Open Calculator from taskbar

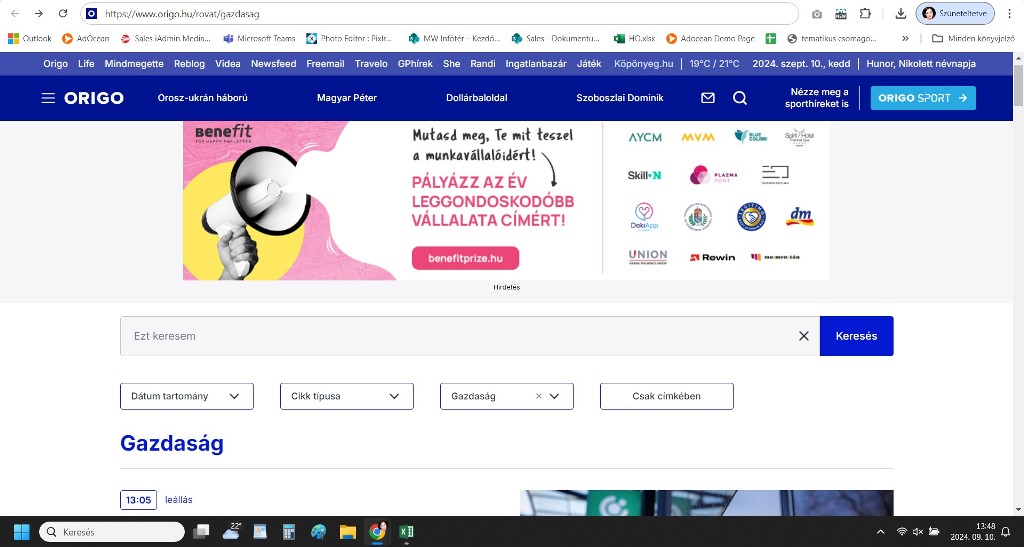tap(289, 532)
